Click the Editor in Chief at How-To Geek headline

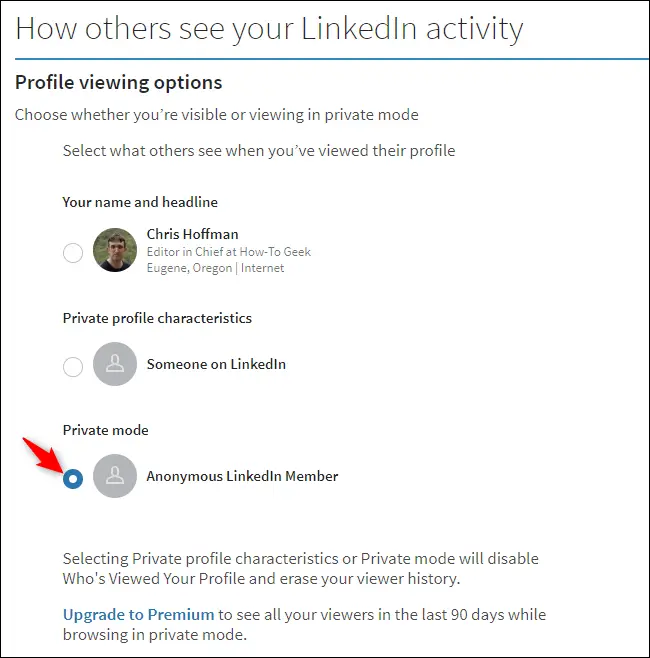[229, 252]
